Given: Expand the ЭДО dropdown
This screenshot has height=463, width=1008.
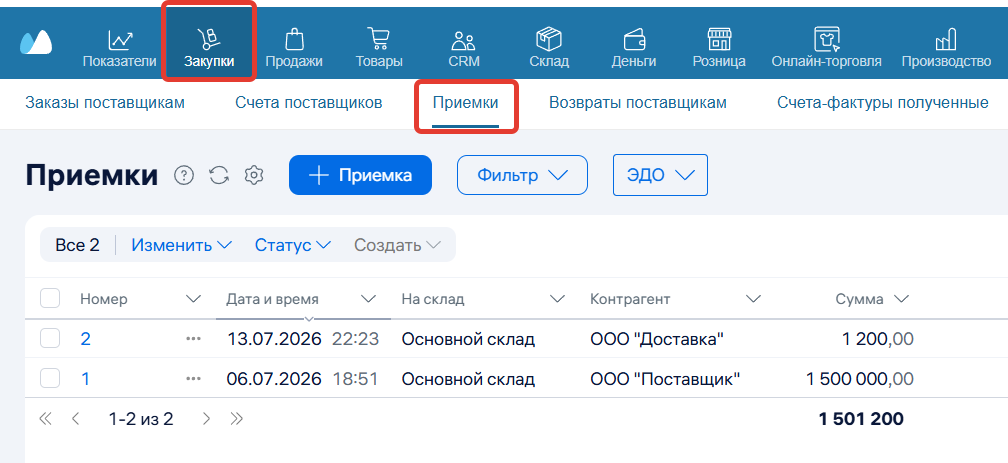Looking at the screenshot, I should coord(660,175).
